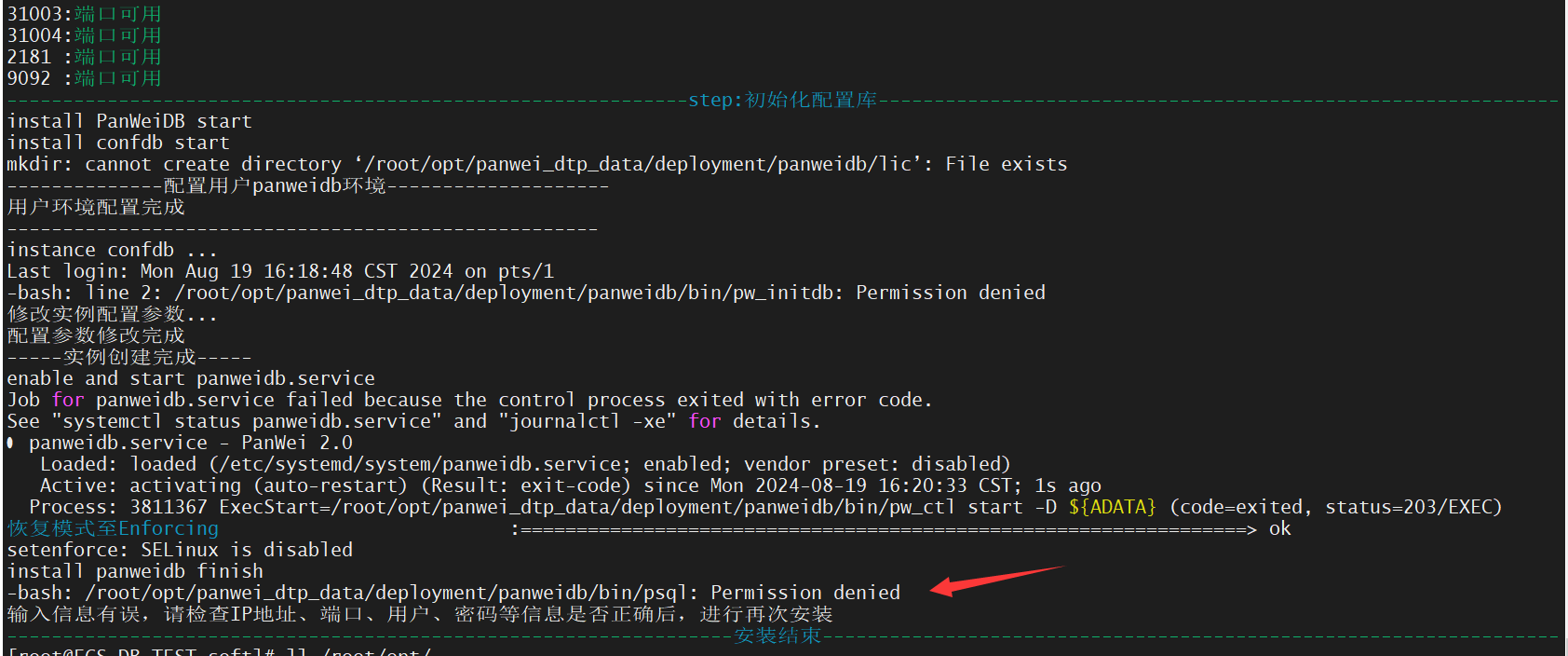Viewport: 1568px width, 656px height.
Task: Click the psql 'Permission denied' error line
Action: pos(453,593)
